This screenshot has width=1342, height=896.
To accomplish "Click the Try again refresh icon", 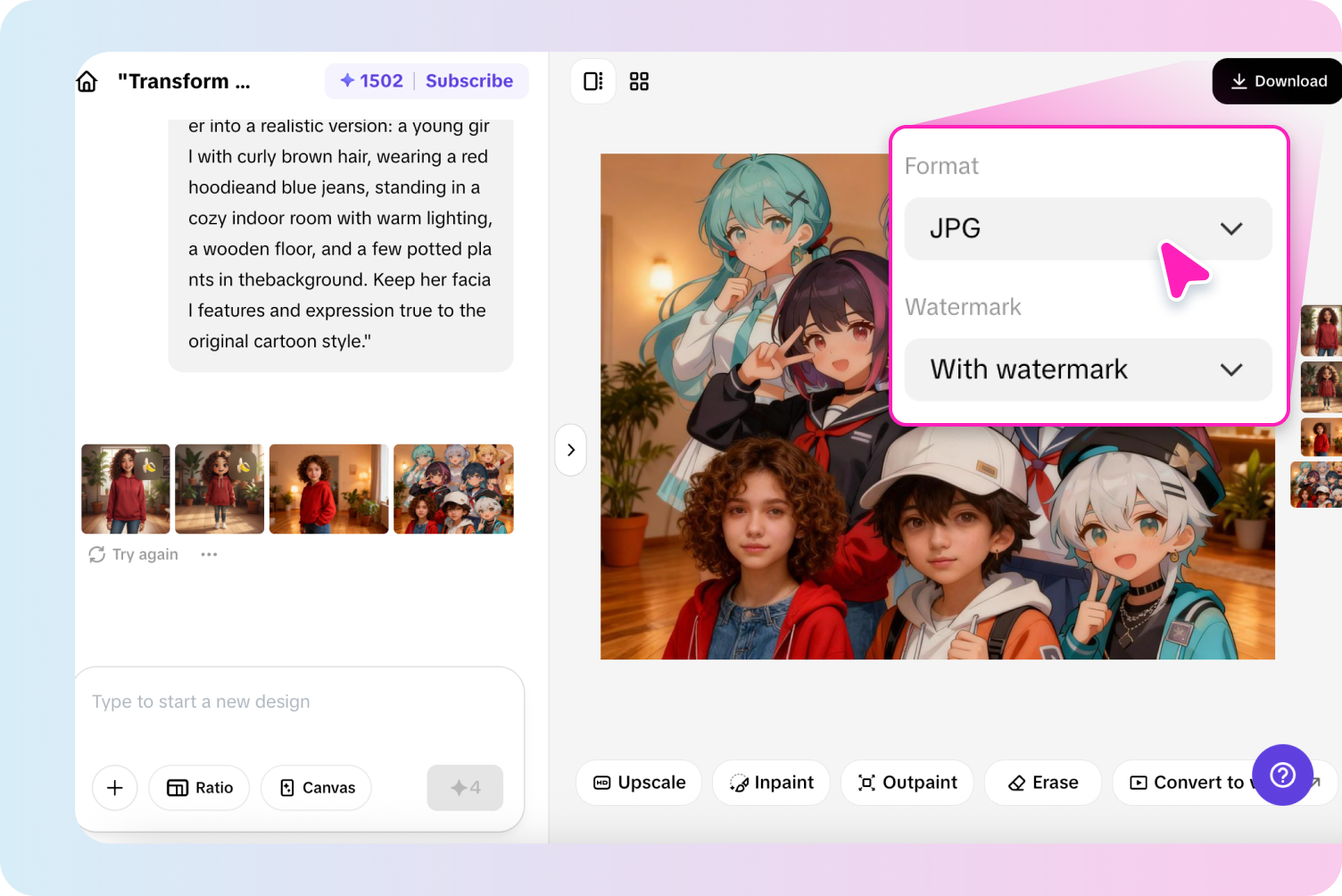I will coord(97,554).
